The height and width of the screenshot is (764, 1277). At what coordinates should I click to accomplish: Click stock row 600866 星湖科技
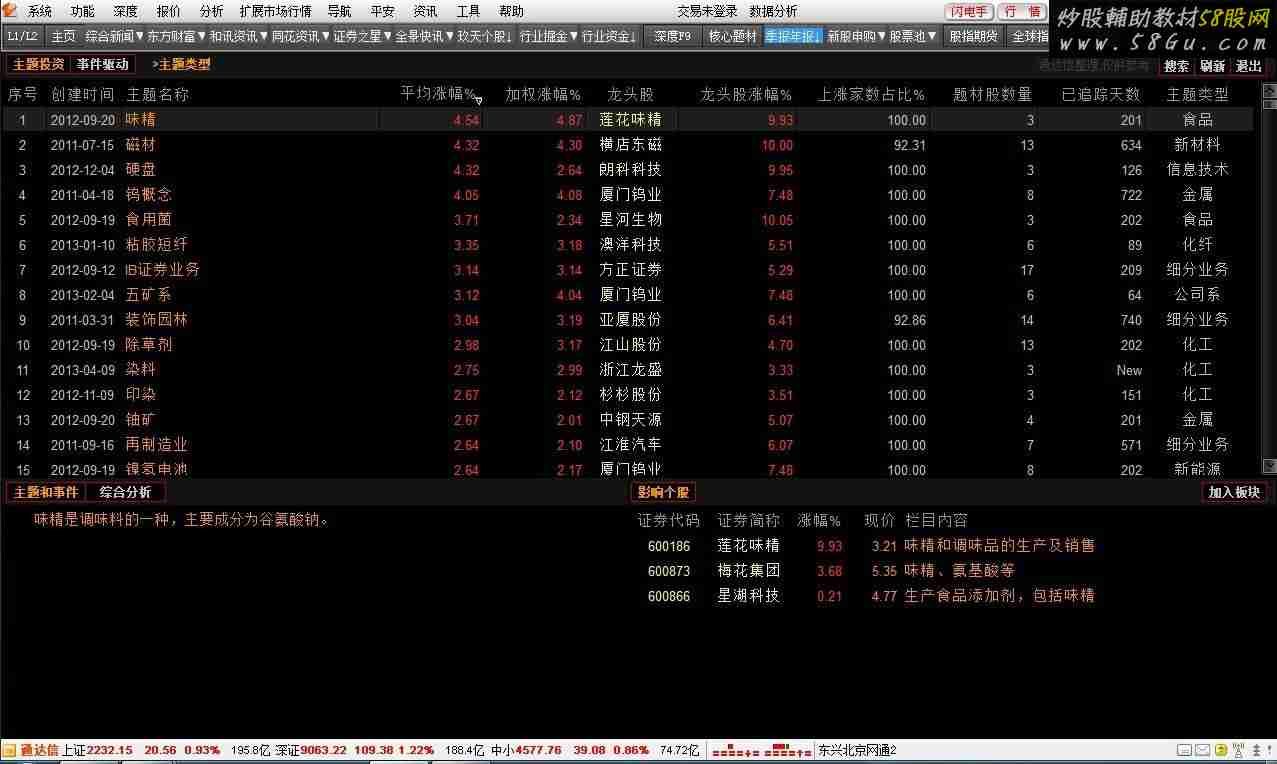(x=870, y=596)
